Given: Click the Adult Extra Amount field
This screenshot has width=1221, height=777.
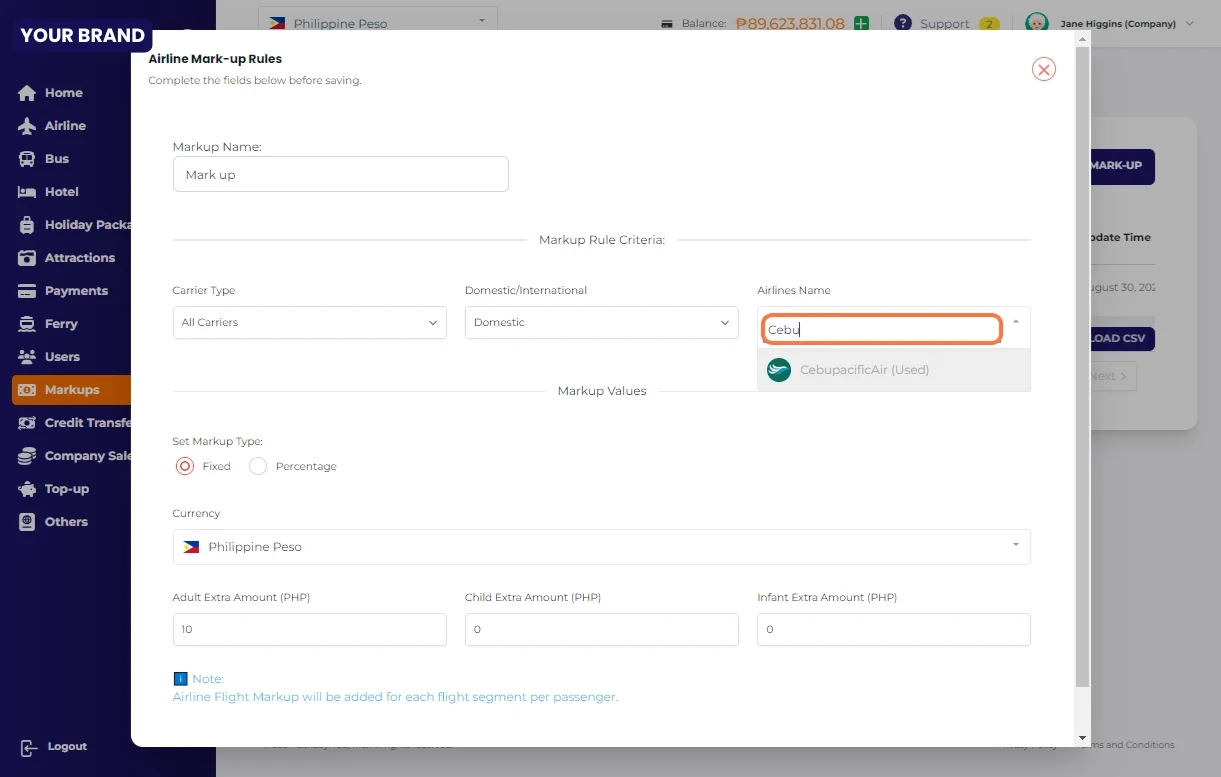Looking at the screenshot, I should pyautogui.click(x=309, y=630).
